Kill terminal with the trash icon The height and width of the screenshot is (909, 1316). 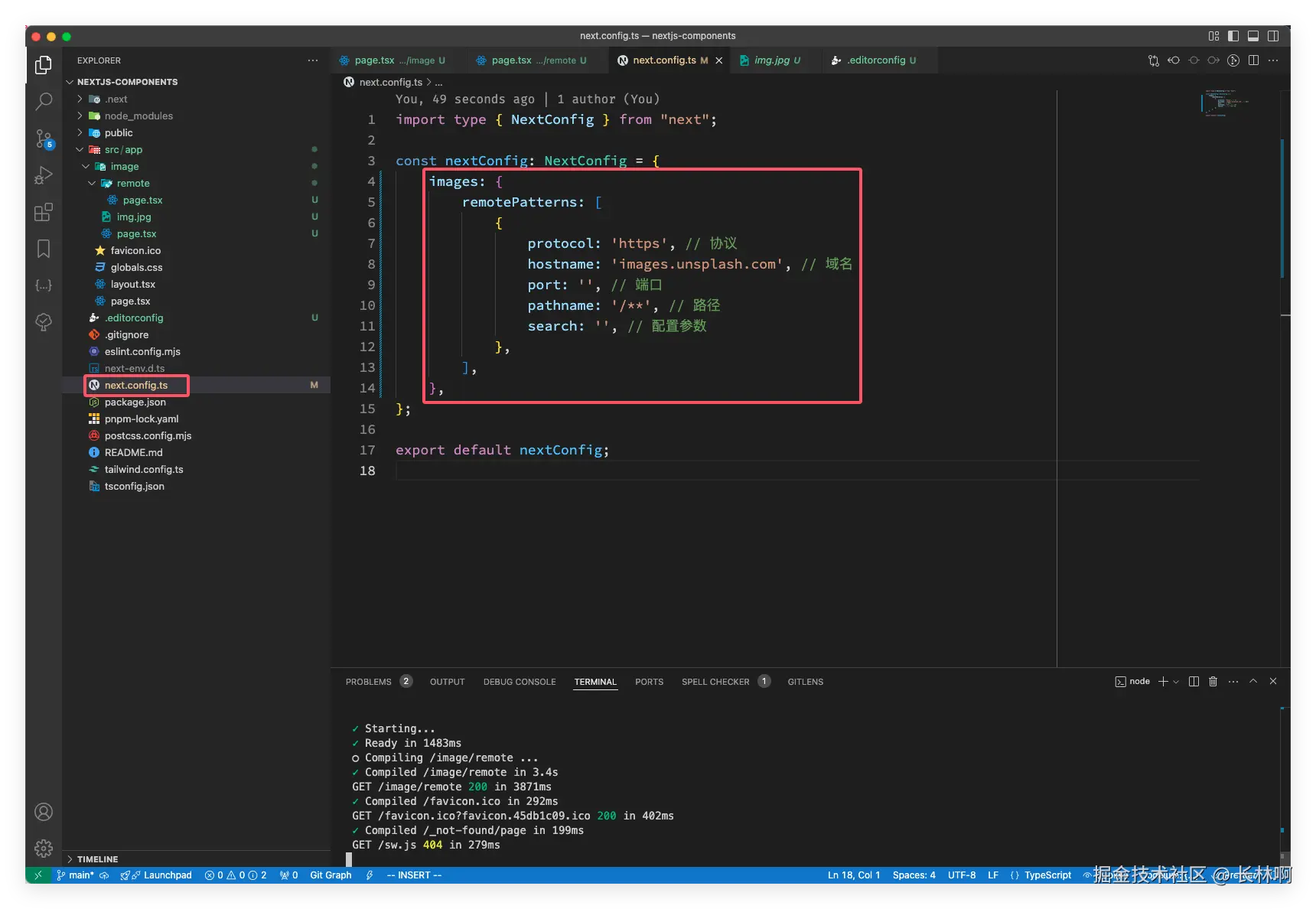click(1213, 682)
